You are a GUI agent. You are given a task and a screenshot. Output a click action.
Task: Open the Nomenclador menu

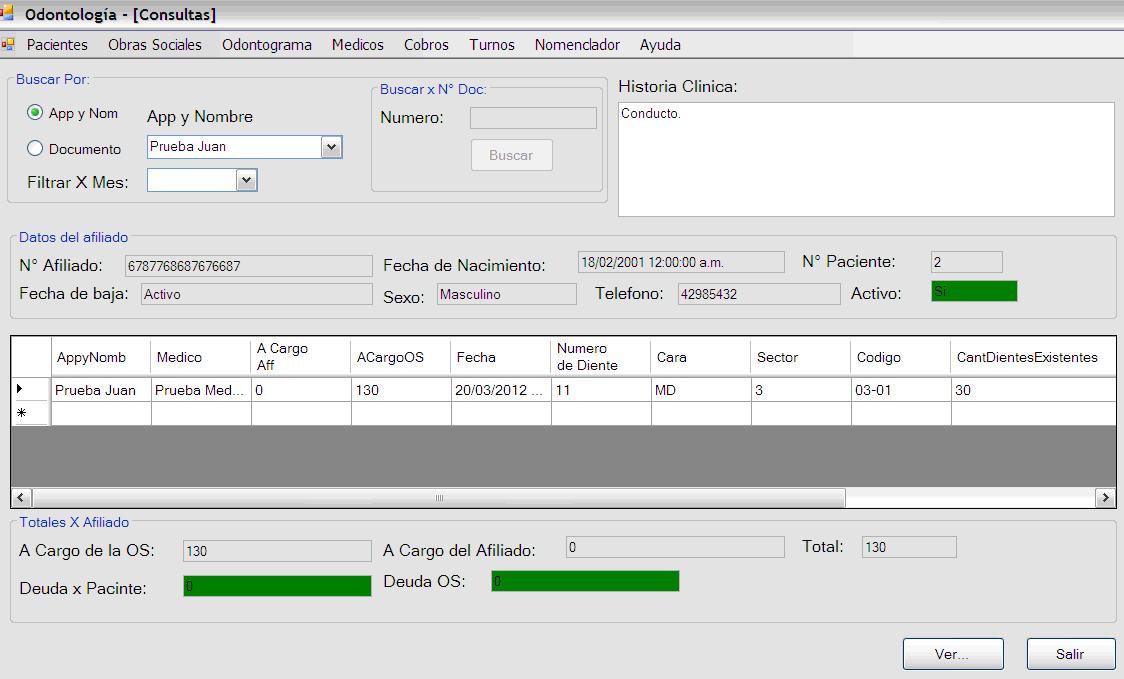577,45
